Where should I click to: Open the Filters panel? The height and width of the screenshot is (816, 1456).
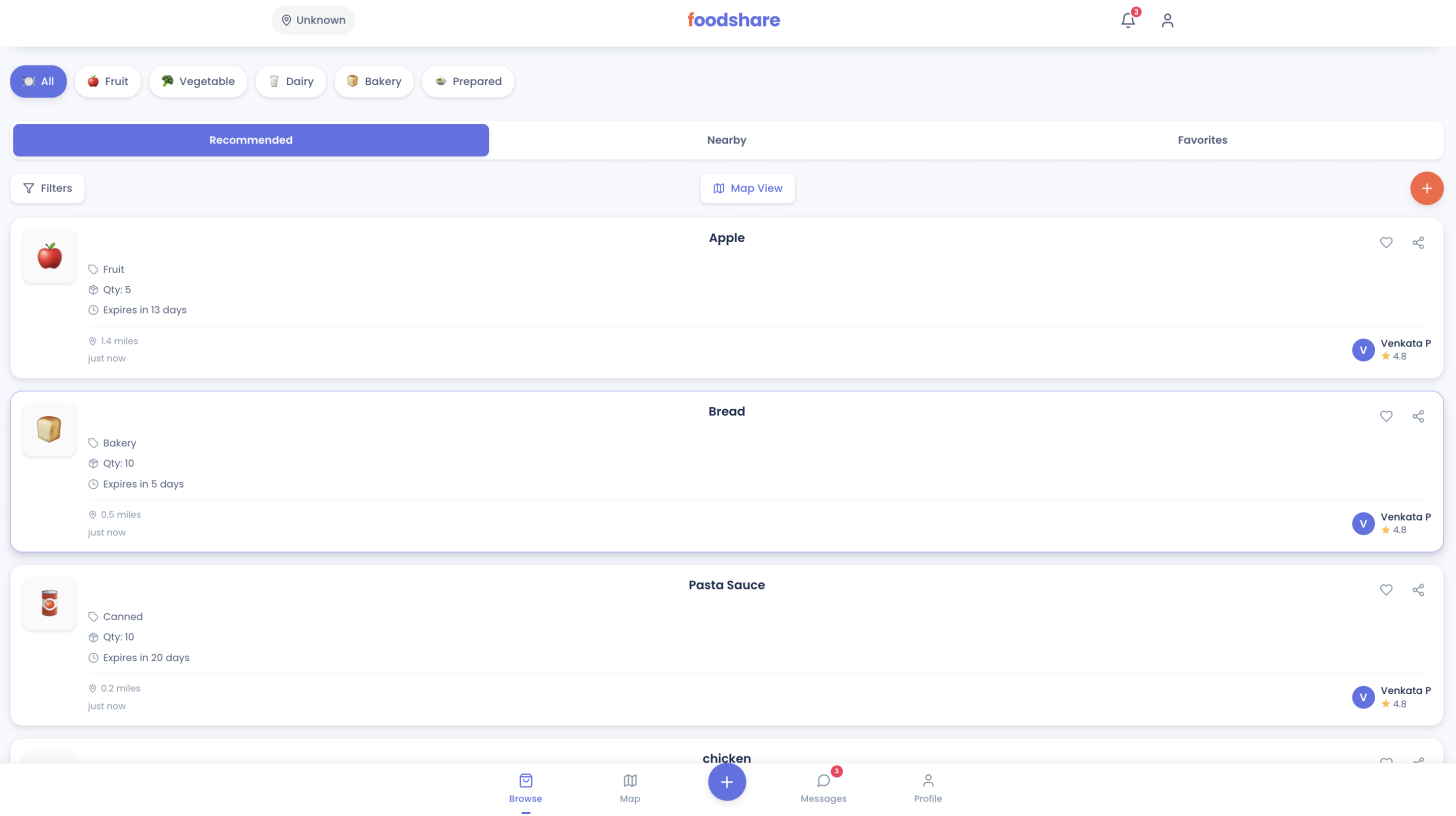tap(47, 188)
